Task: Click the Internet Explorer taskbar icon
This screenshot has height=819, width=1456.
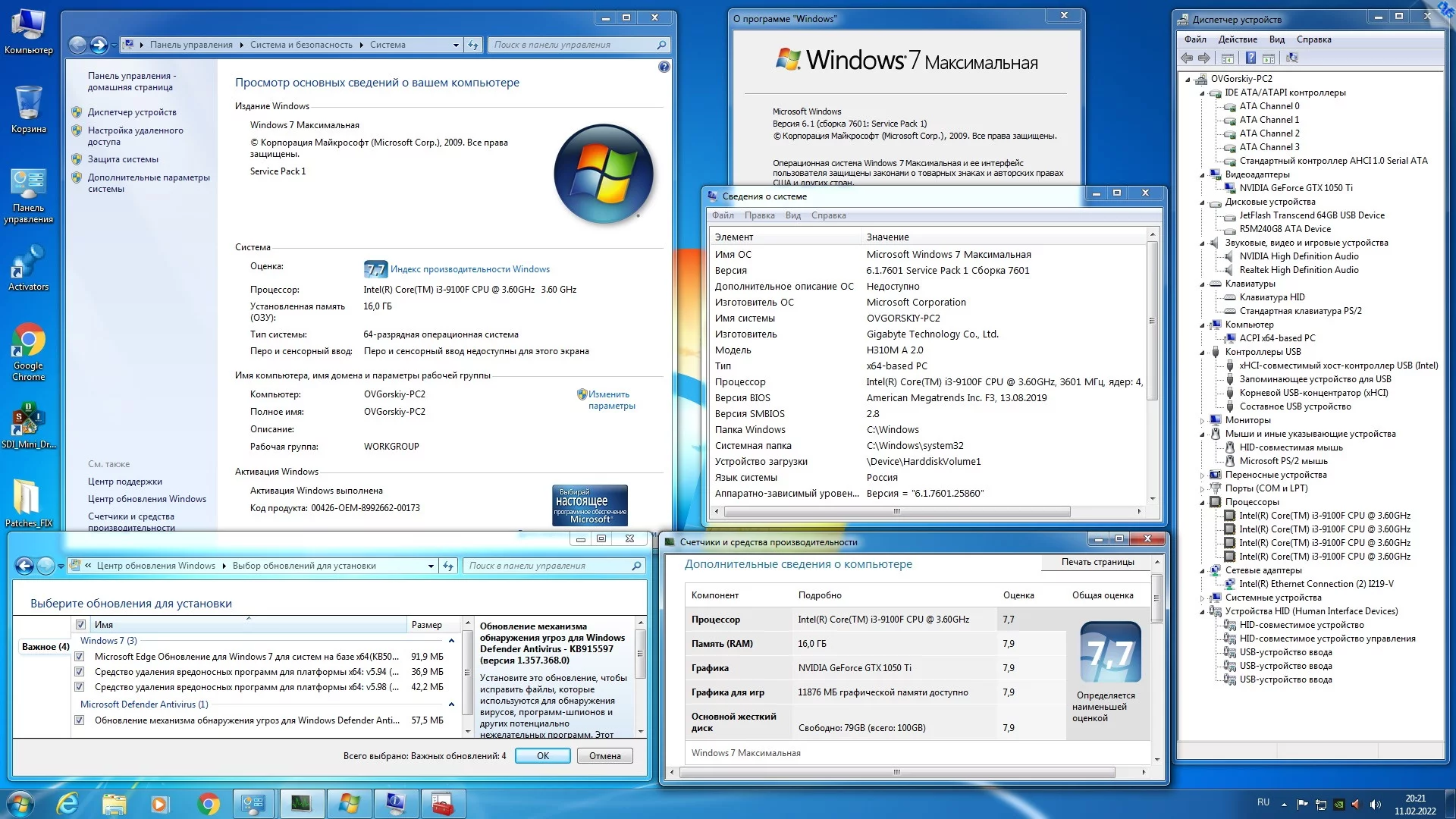Action: [67, 803]
